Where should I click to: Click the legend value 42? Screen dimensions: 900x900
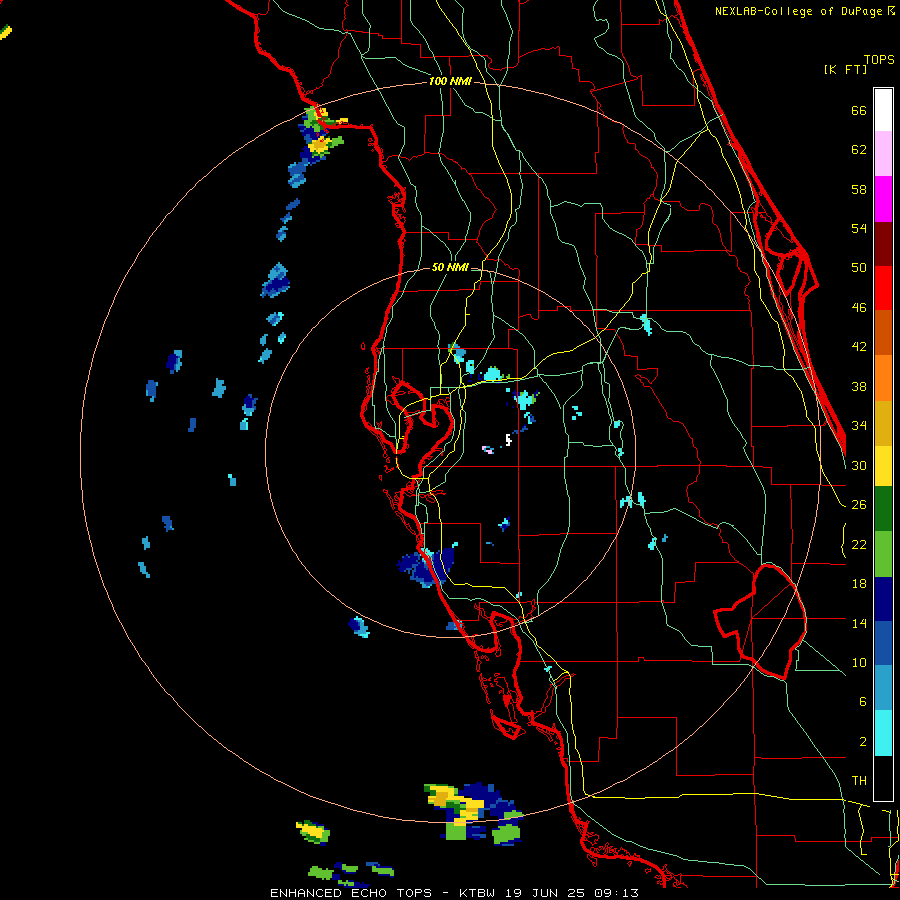(x=859, y=347)
